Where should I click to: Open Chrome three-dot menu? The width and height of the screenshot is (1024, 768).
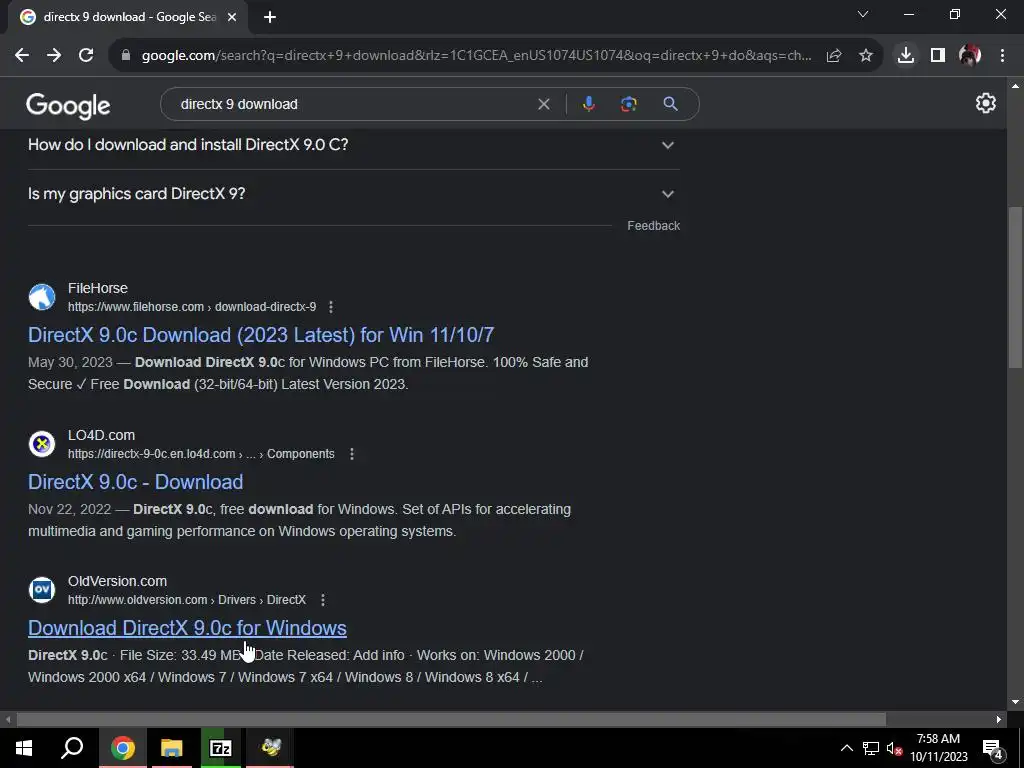point(1002,56)
